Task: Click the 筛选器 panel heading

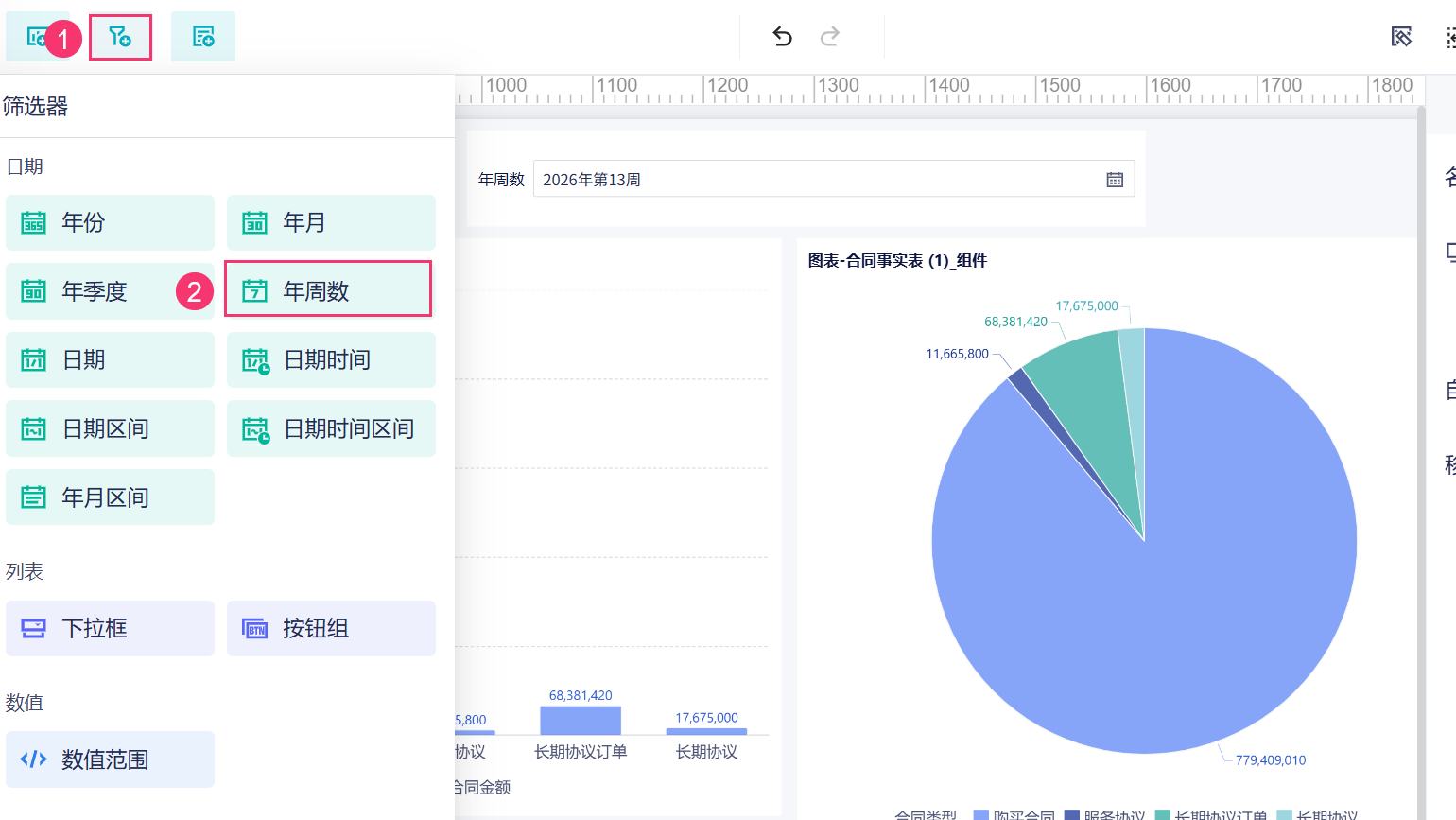Action: 35,106
